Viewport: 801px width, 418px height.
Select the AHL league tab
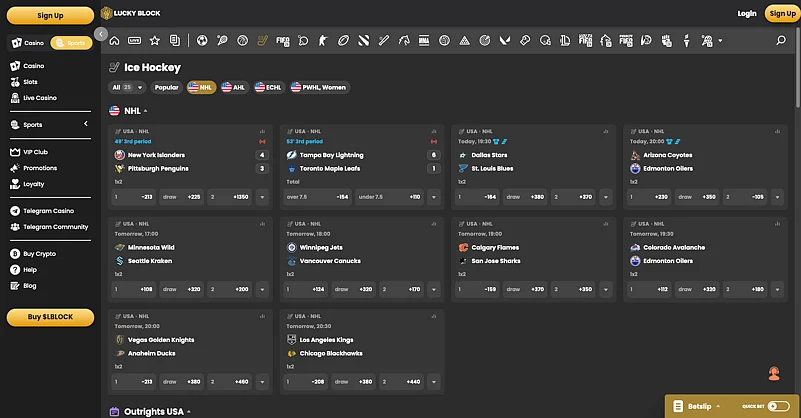[234, 87]
